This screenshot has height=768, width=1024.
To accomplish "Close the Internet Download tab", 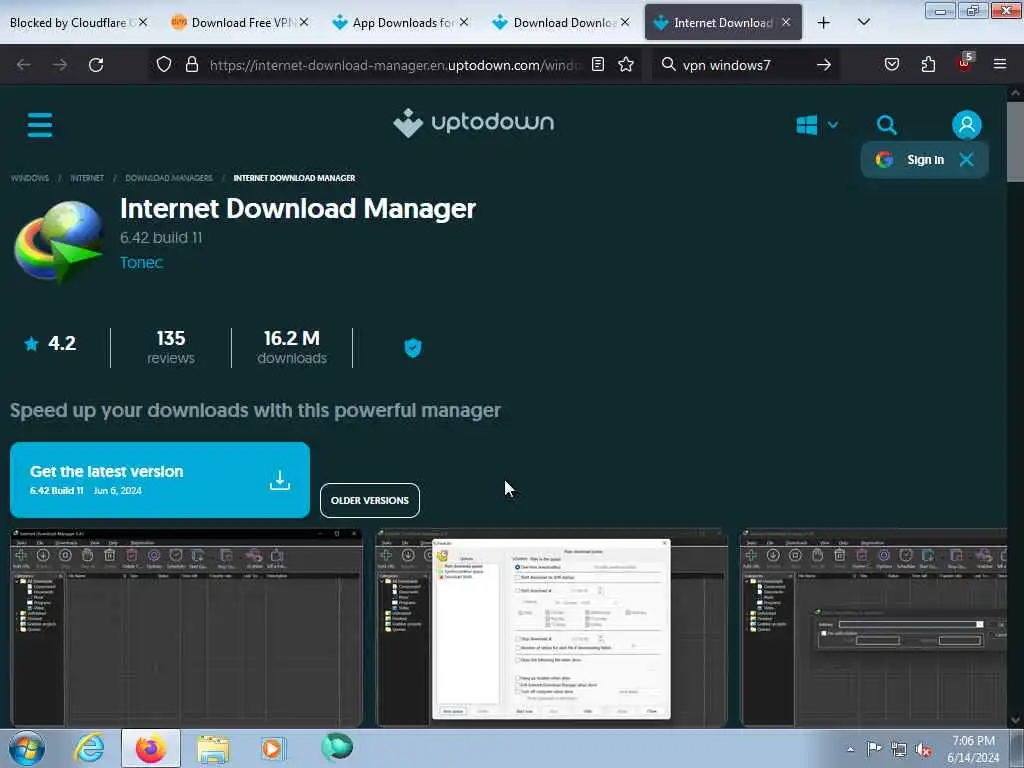I will (786, 23).
